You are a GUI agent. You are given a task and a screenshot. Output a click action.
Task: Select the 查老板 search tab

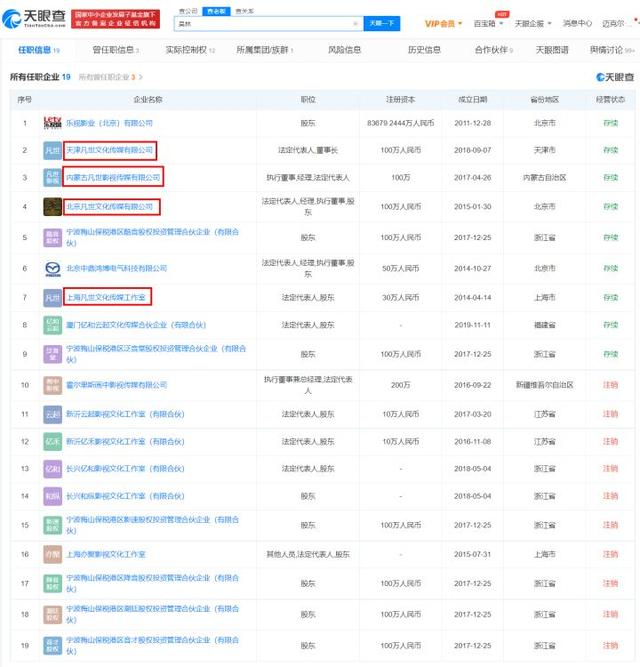point(216,11)
